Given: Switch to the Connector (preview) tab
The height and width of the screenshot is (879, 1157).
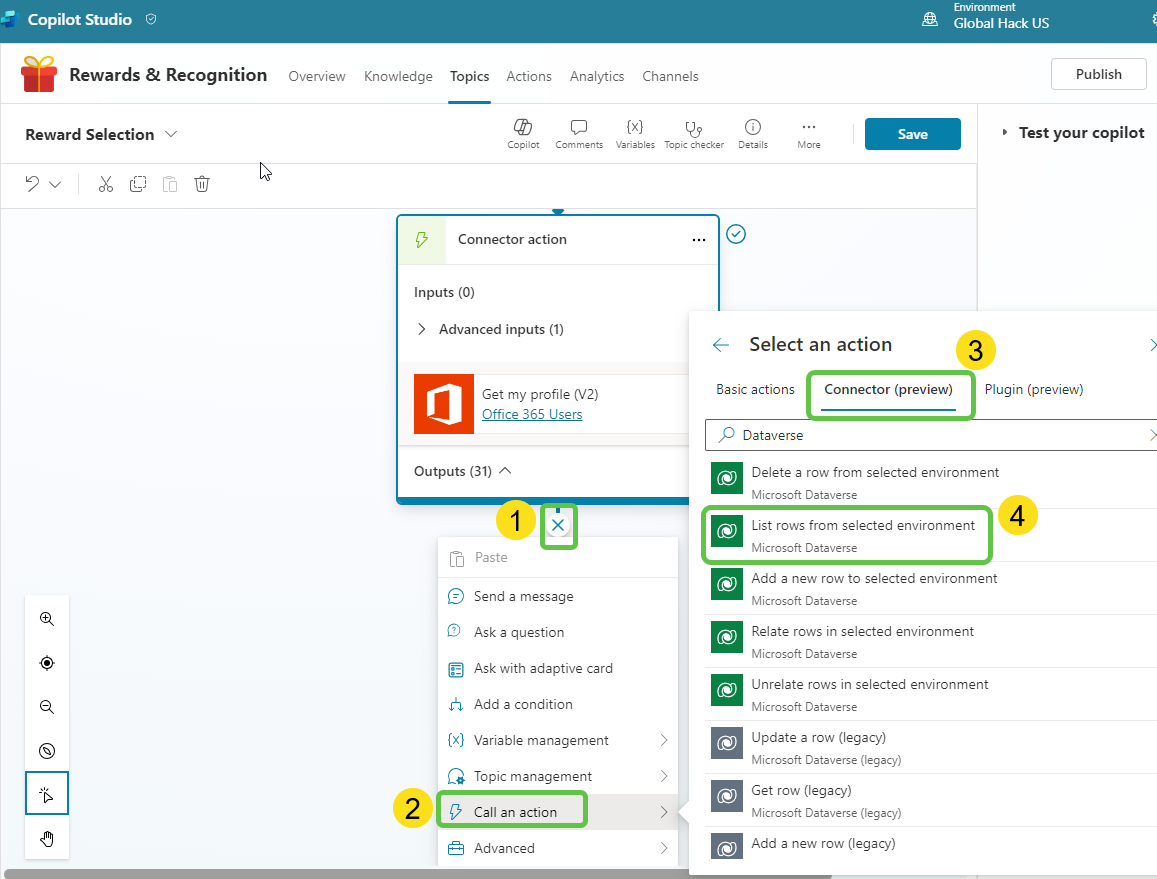Looking at the screenshot, I should click(888, 389).
